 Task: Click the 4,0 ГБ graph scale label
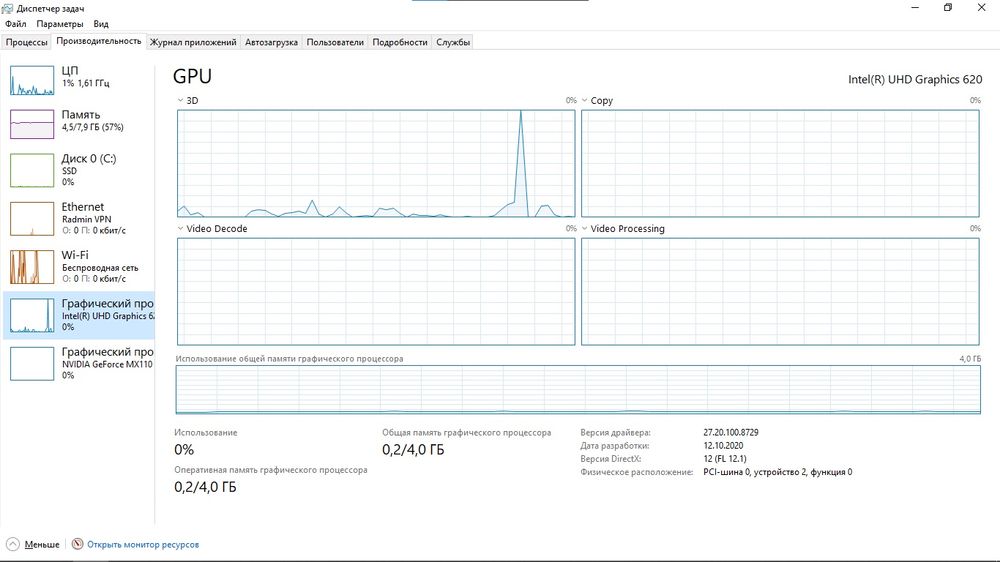[970, 359]
